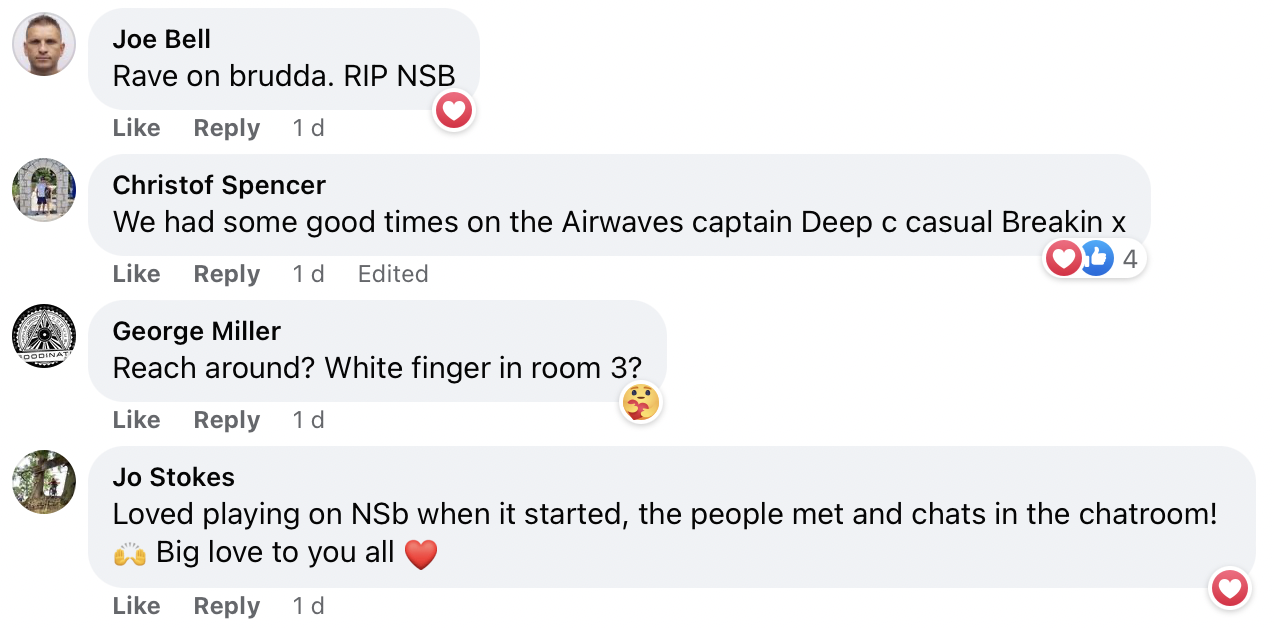Viewport: 1274px width, 628px height.
Task: Reply to Joe Bell's comment
Action: (226, 128)
